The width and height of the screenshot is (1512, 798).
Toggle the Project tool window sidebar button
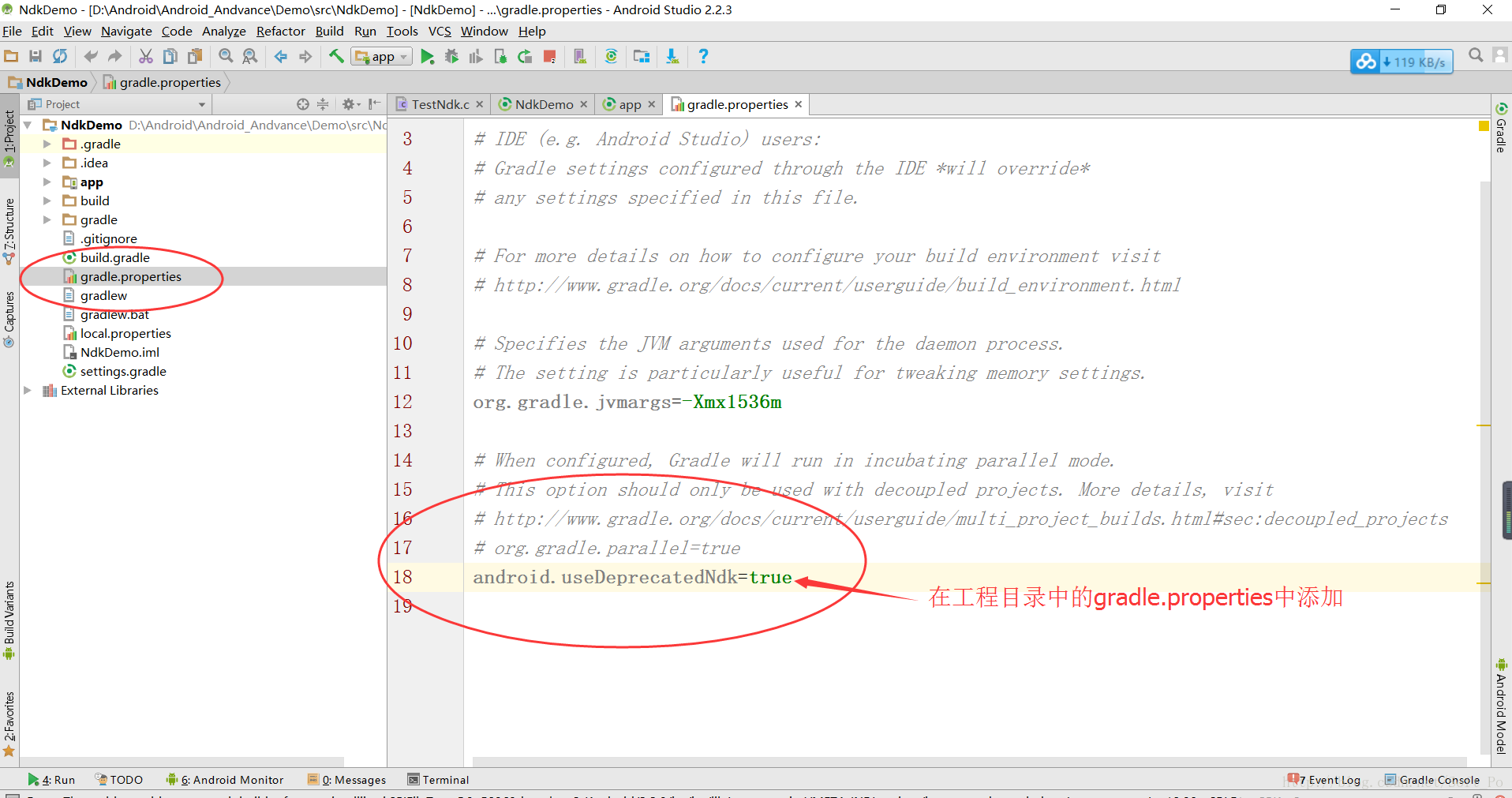click(9, 138)
